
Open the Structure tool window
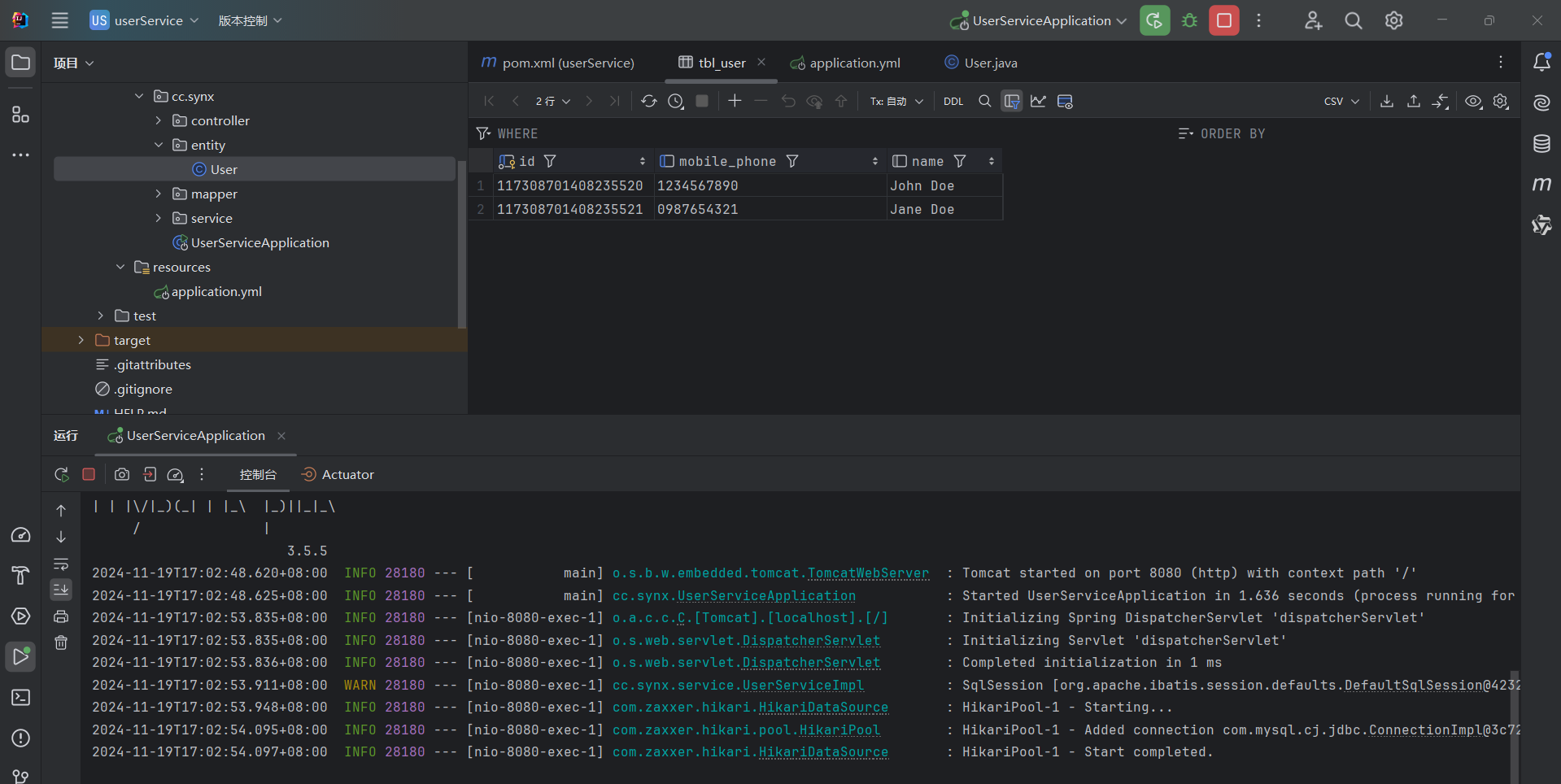pos(20,115)
